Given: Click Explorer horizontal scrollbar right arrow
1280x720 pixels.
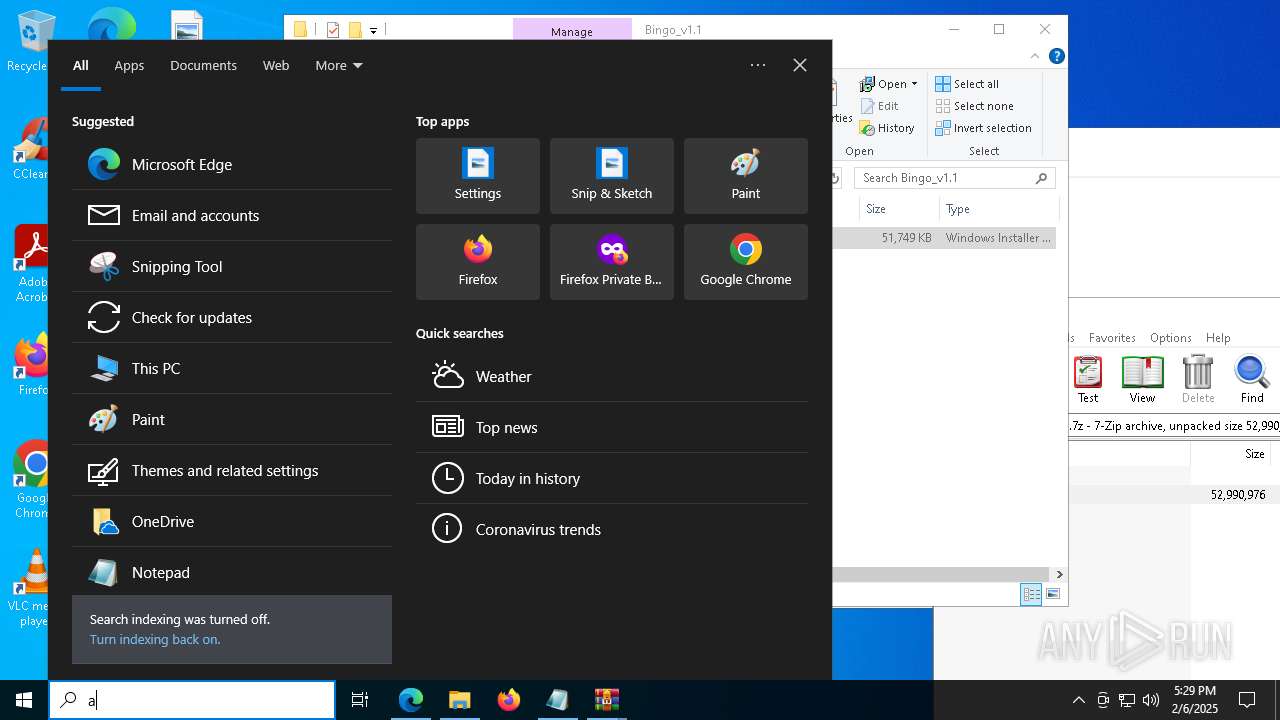Looking at the screenshot, I should point(1059,574).
